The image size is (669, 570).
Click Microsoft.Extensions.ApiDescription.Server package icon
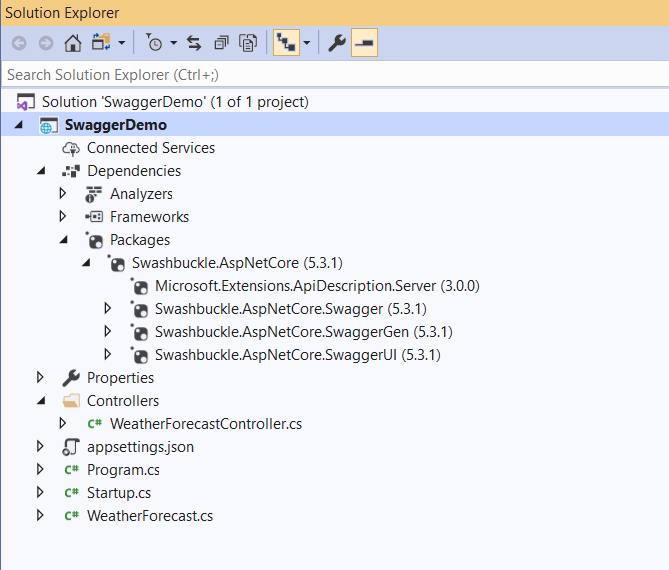(x=139, y=286)
